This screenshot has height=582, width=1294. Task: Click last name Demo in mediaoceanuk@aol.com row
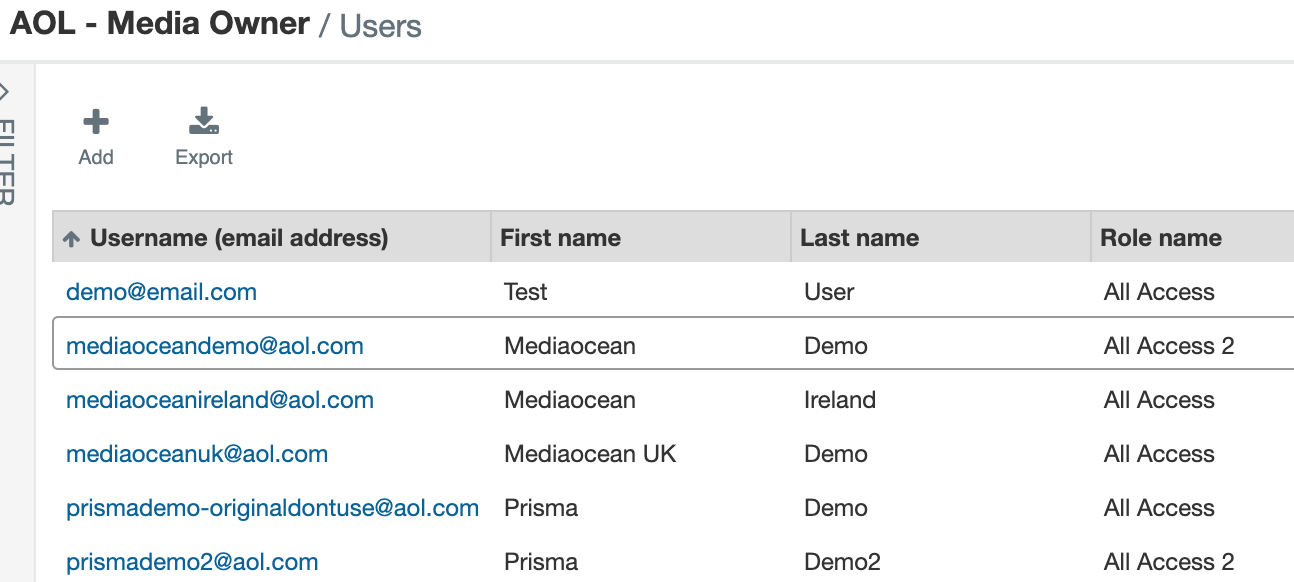tap(836, 454)
